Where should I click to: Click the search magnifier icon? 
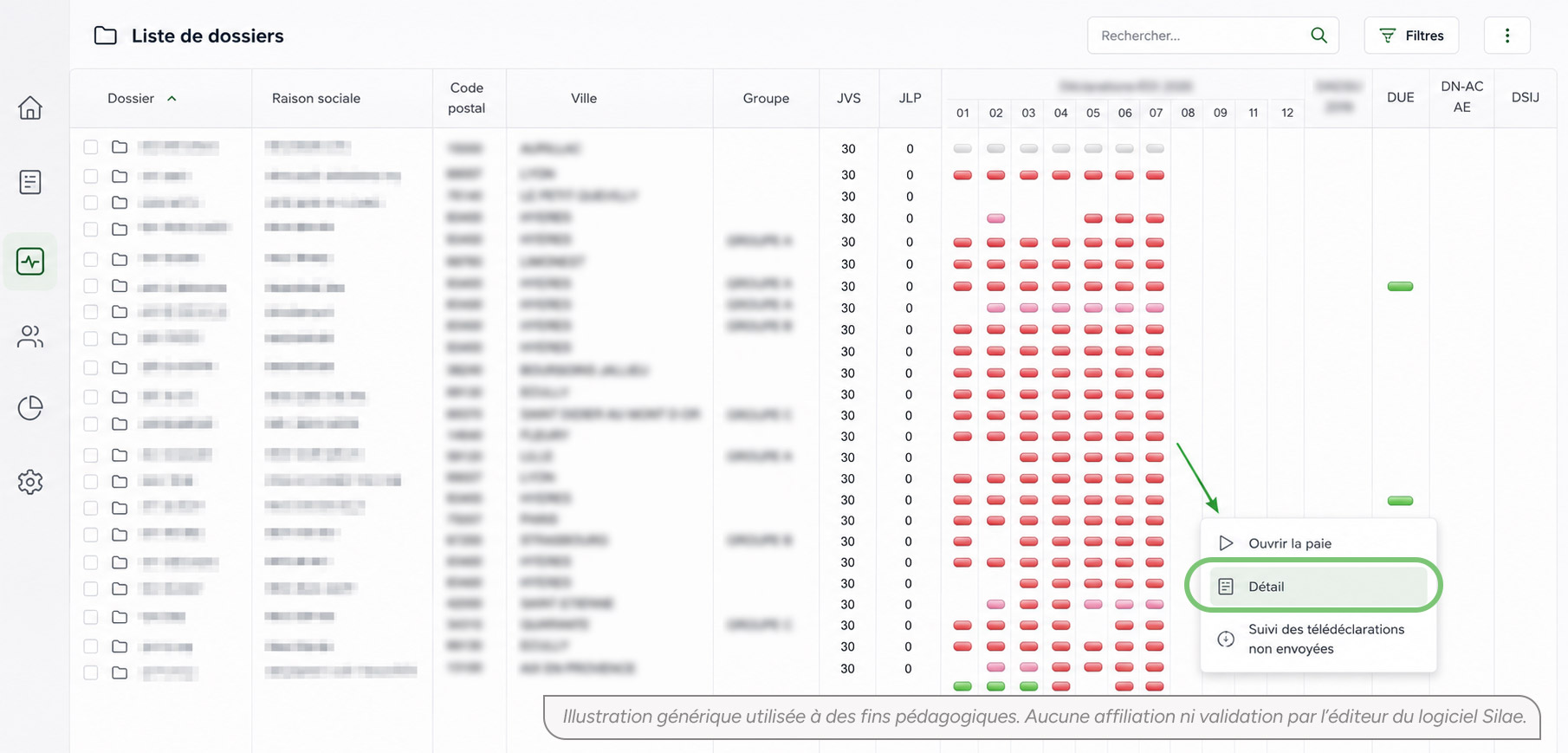coord(1319,36)
